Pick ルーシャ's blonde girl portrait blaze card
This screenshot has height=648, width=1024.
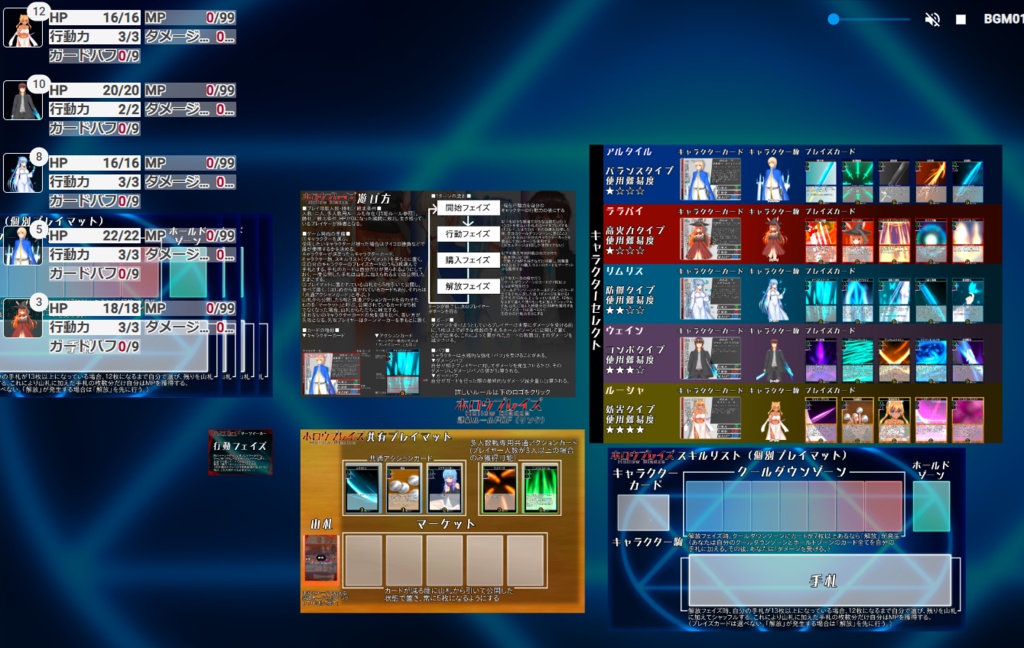coord(894,419)
